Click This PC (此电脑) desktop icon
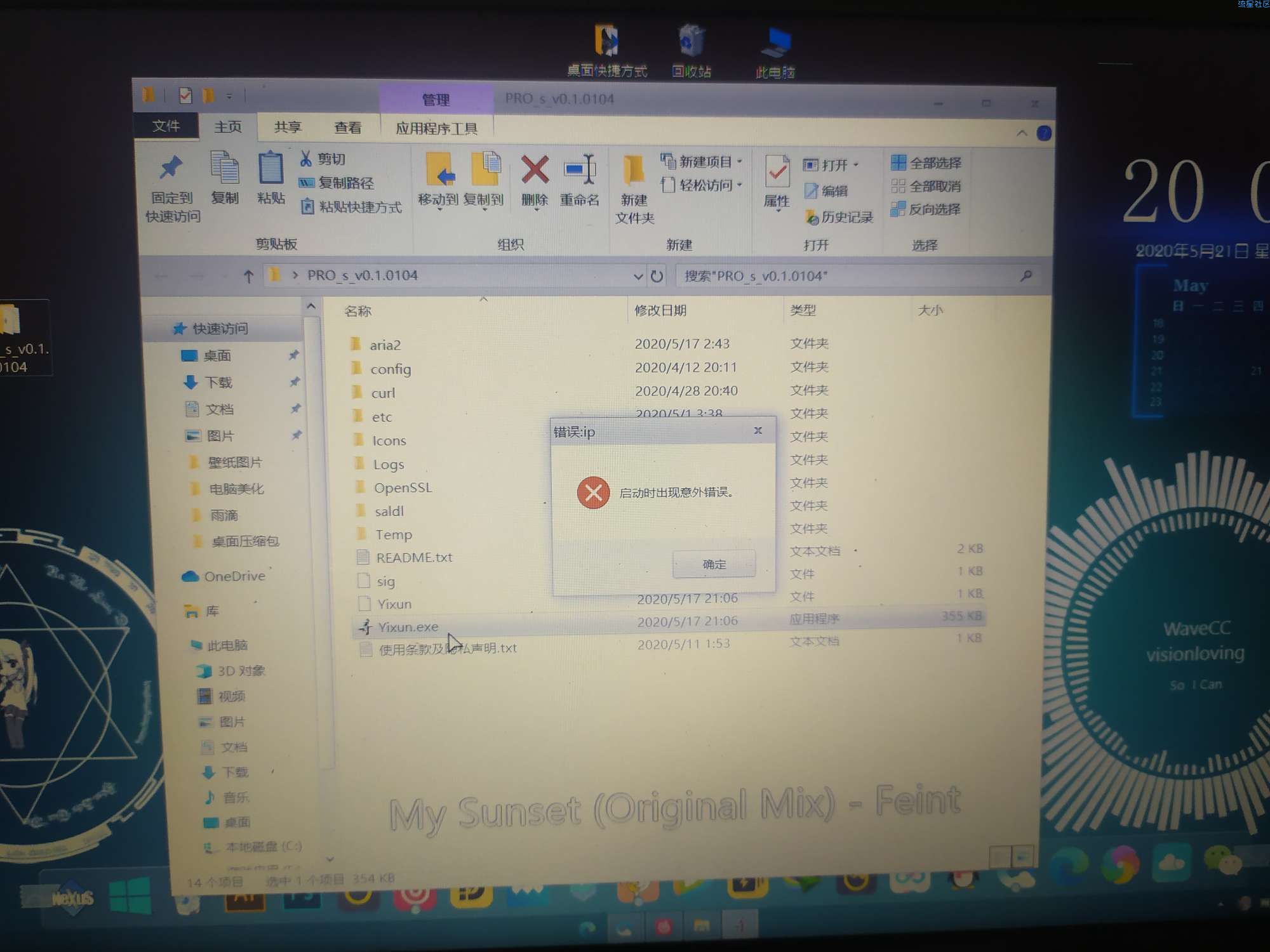Image resolution: width=1270 pixels, height=952 pixels. pyautogui.click(x=775, y=53)
